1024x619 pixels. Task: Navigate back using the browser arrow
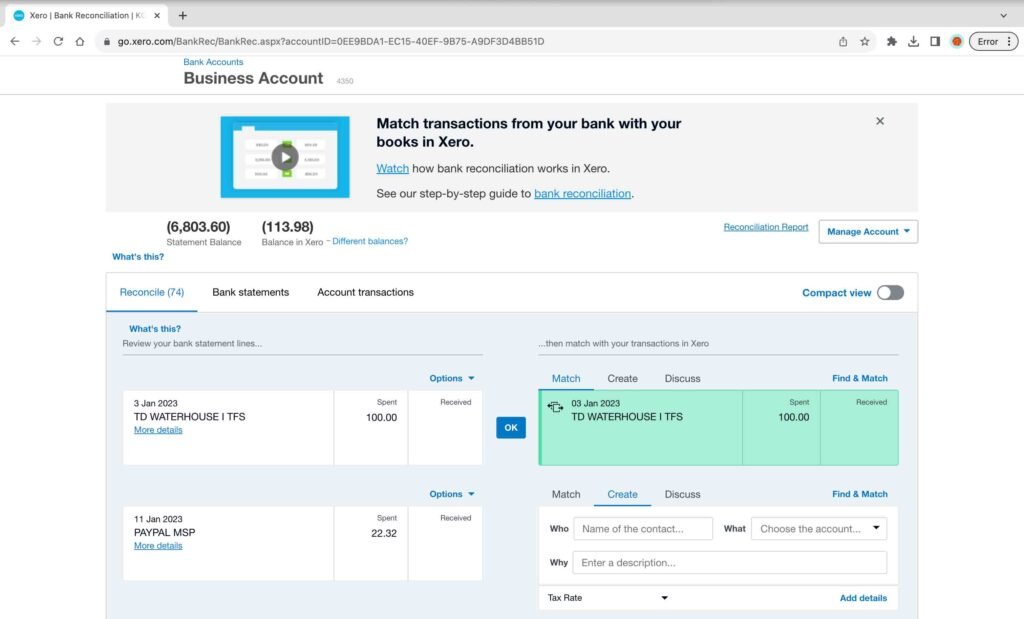[14, 42]
